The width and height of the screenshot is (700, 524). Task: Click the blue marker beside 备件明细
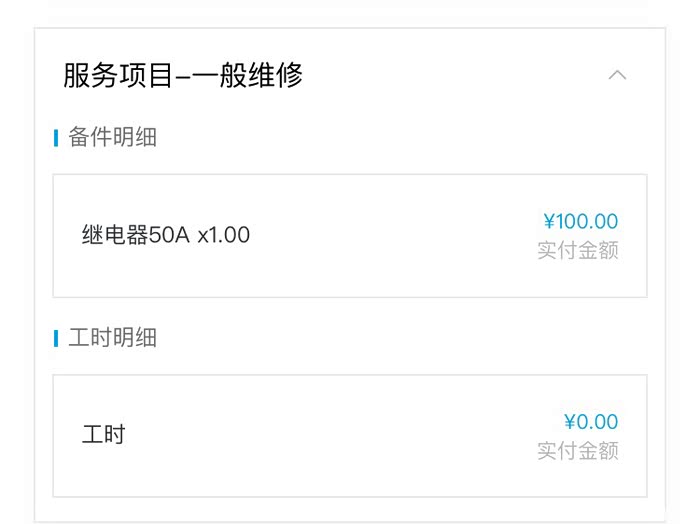coord(56,137)
